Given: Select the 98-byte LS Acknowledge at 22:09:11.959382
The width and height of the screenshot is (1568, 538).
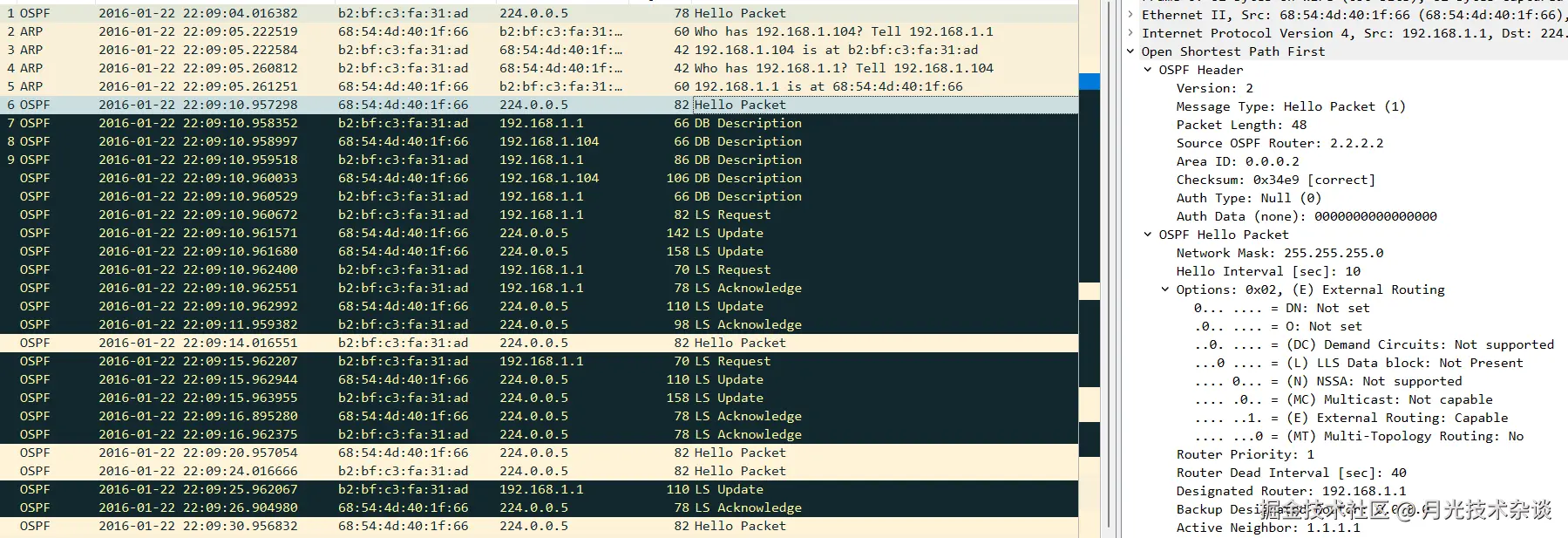Looking at the screenshot, I should click(x=539, y=324).
